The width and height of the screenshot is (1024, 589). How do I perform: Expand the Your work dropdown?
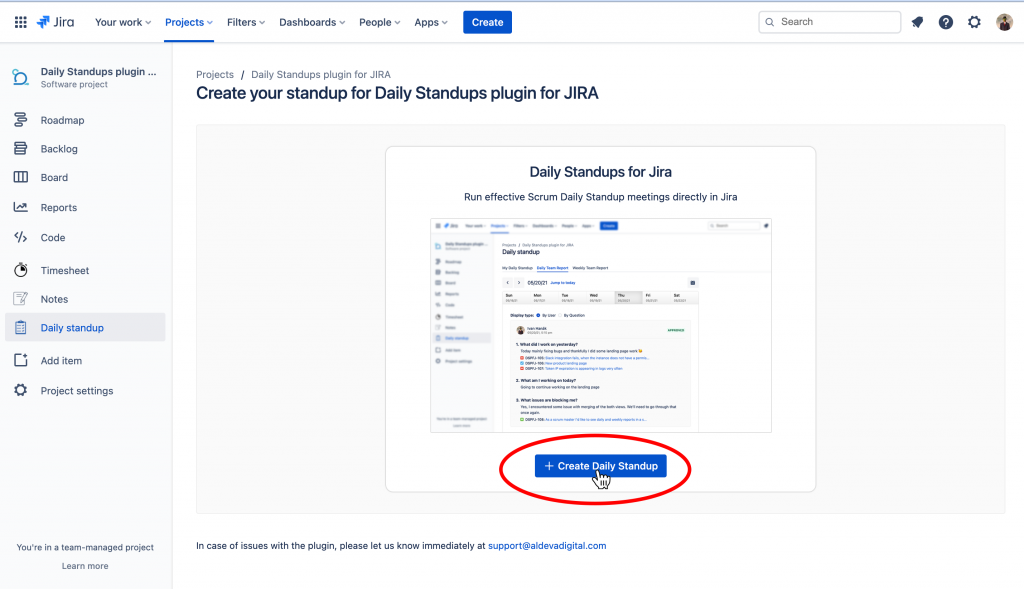click(x=123, y=22)
